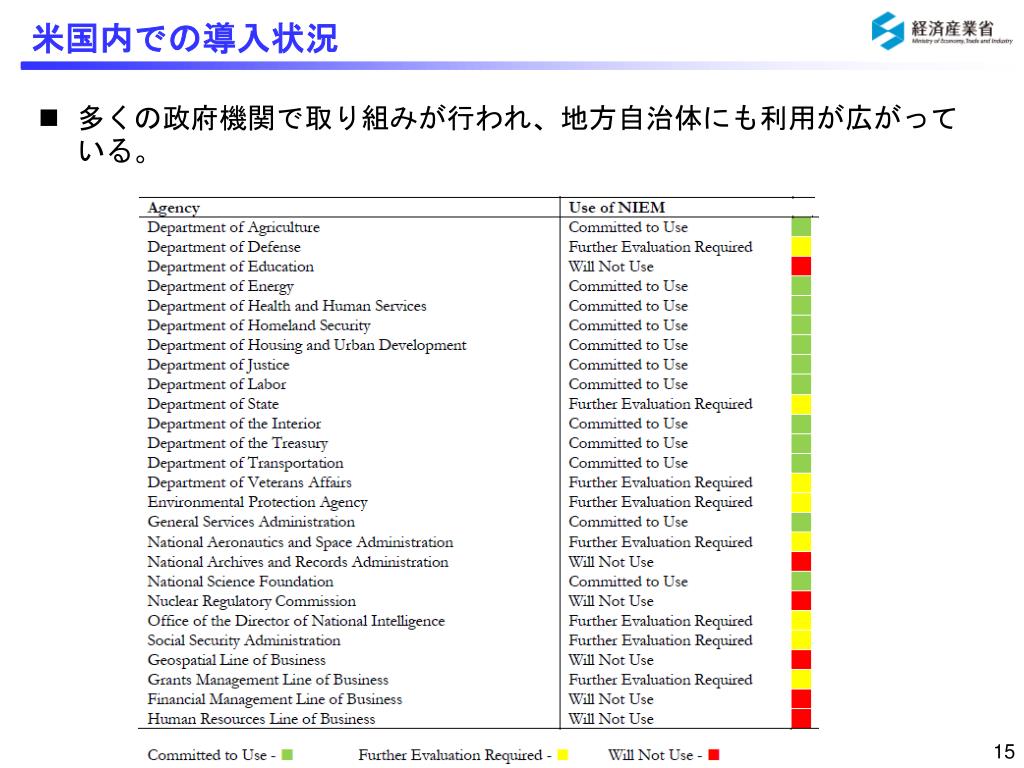1024x768 pixels.
Task: Click red swatch for Nuclear Regulatory Commission
Action: click(x=801, y=601)
